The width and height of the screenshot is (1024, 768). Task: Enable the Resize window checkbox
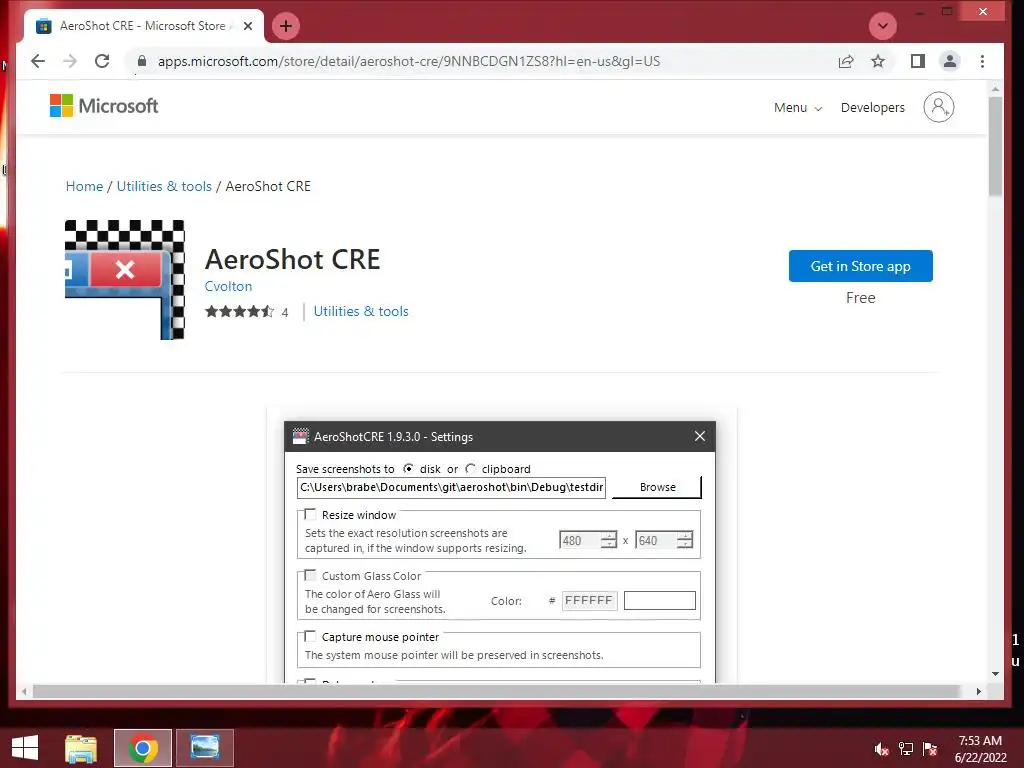tap(310, 515)
